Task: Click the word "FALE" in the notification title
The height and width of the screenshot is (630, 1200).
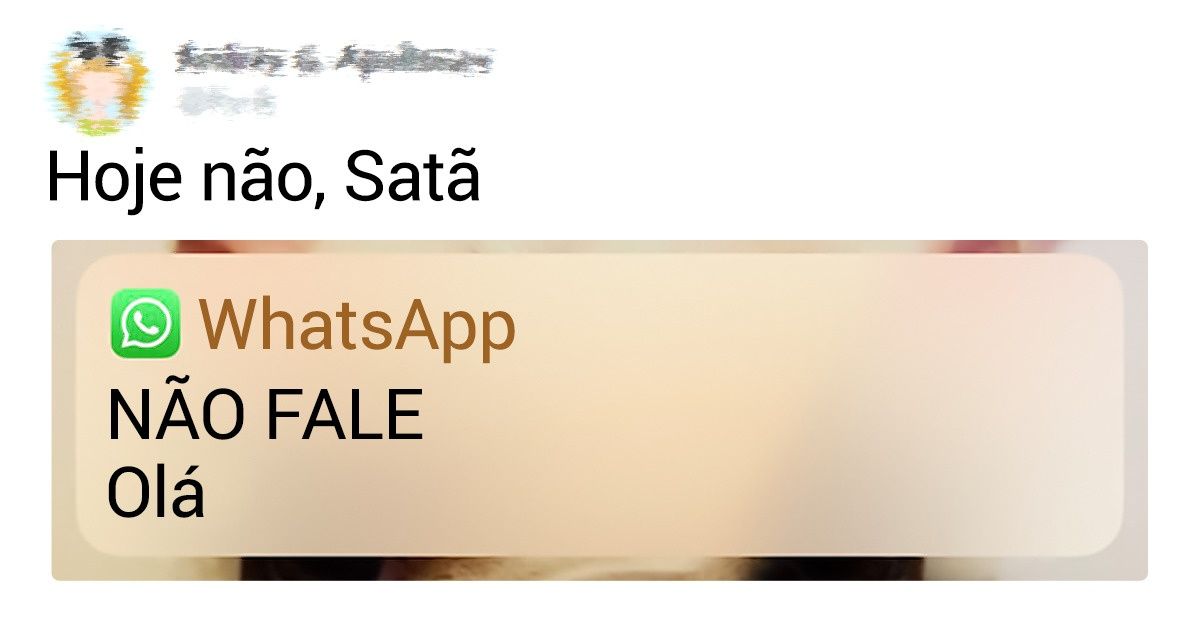Action: tap(345, 415)
